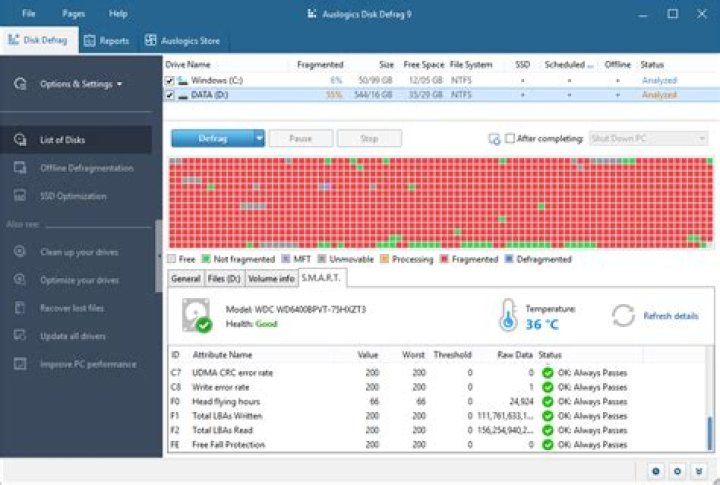The width and height of the screenshot is (720, 485).
Task: Click the Update all drivers icon
Action: [x=20, y=336]
